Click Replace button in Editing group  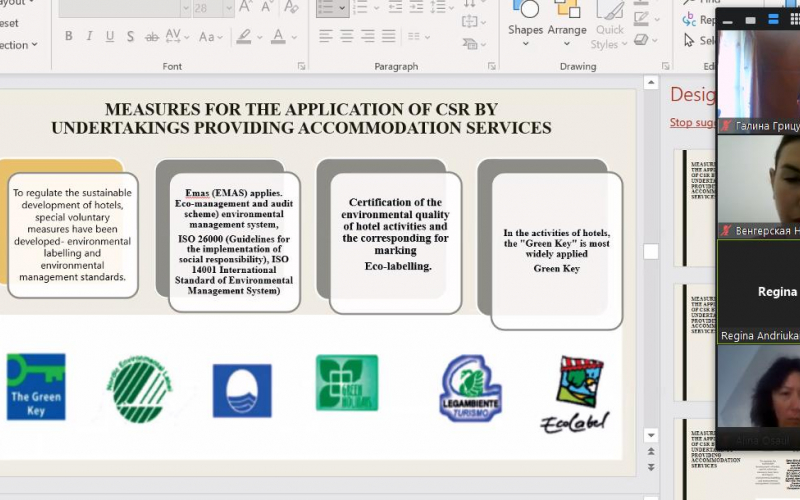(x=699, y=19)
